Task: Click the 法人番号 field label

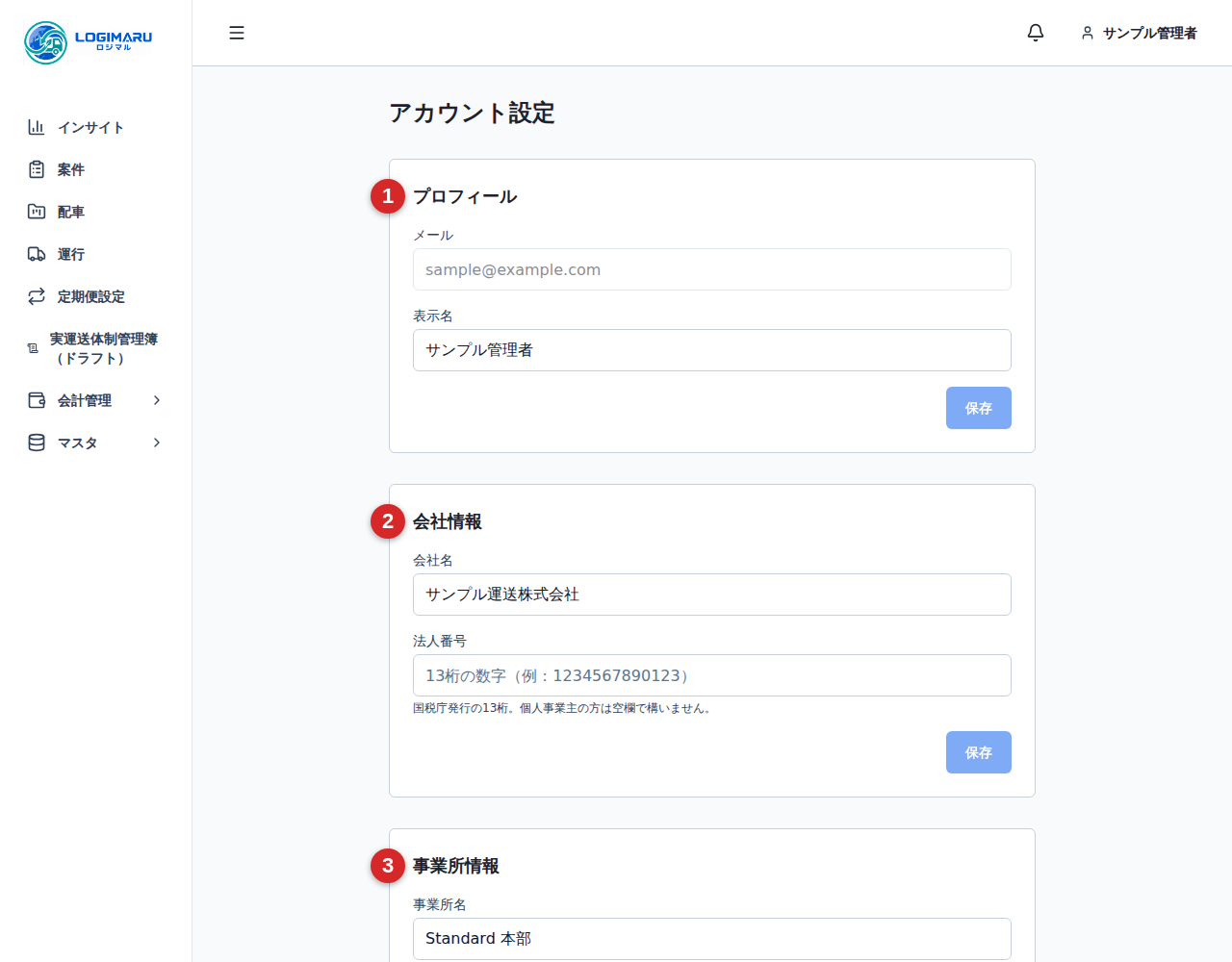Action: pyautogui.click(x=440, y=641)
